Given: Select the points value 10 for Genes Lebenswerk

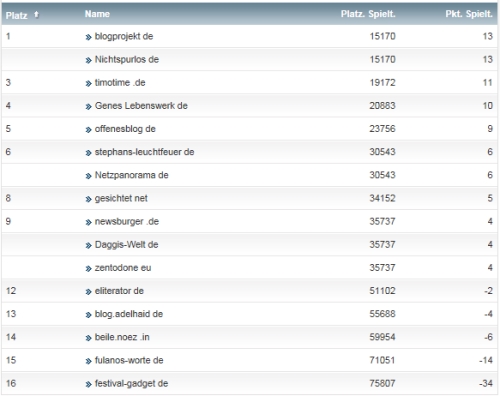Looking at the screenshot, I should coord(488,106).
